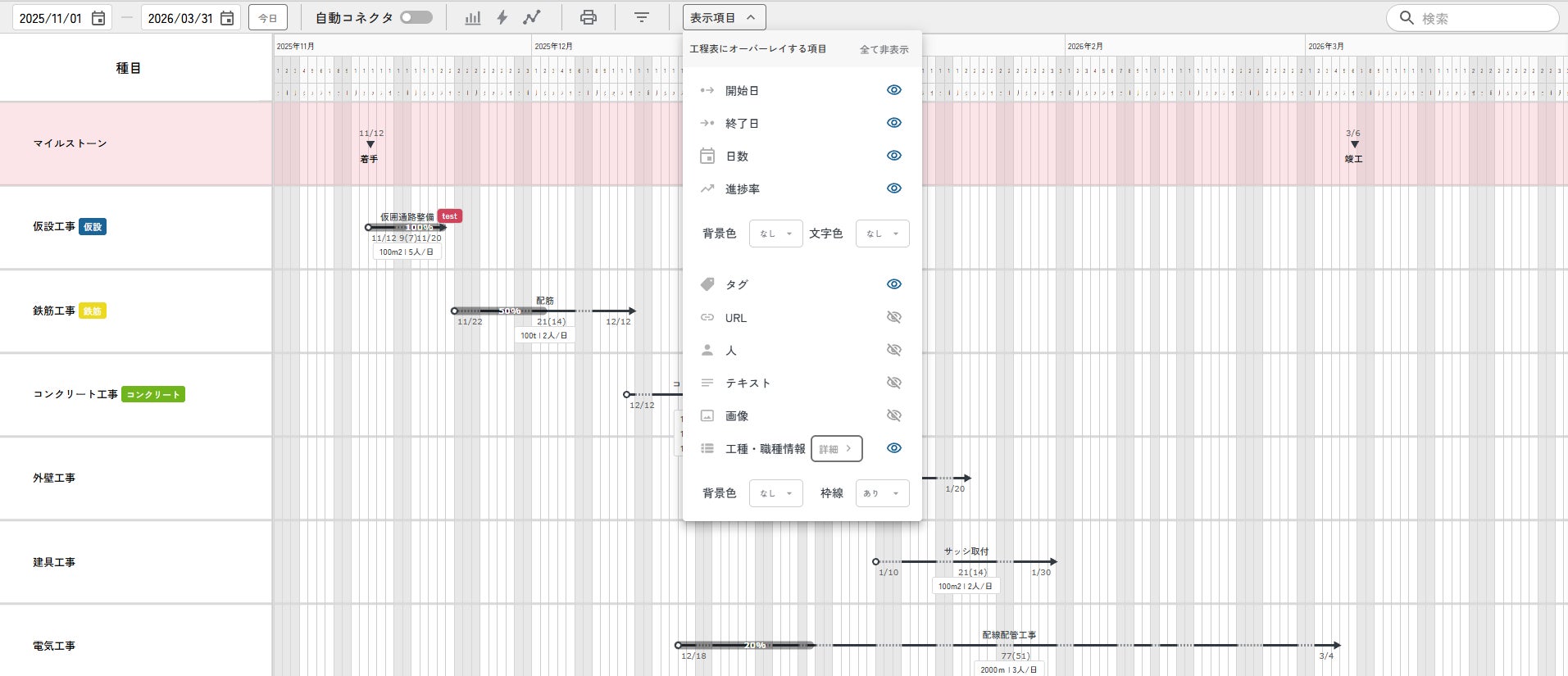Click the 終了日 end-arrow icon
The width and height of the screenshot is (1568, 676).
[x=707, y=123]
